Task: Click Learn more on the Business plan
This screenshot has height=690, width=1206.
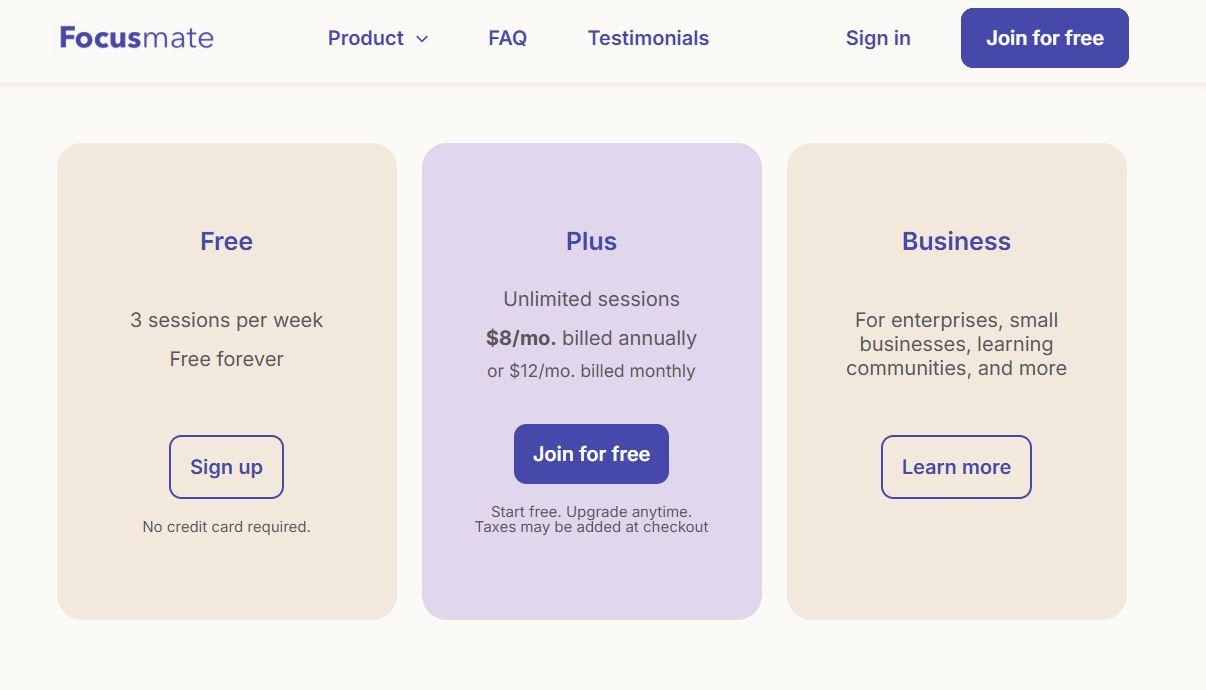Action: point(955,467)
